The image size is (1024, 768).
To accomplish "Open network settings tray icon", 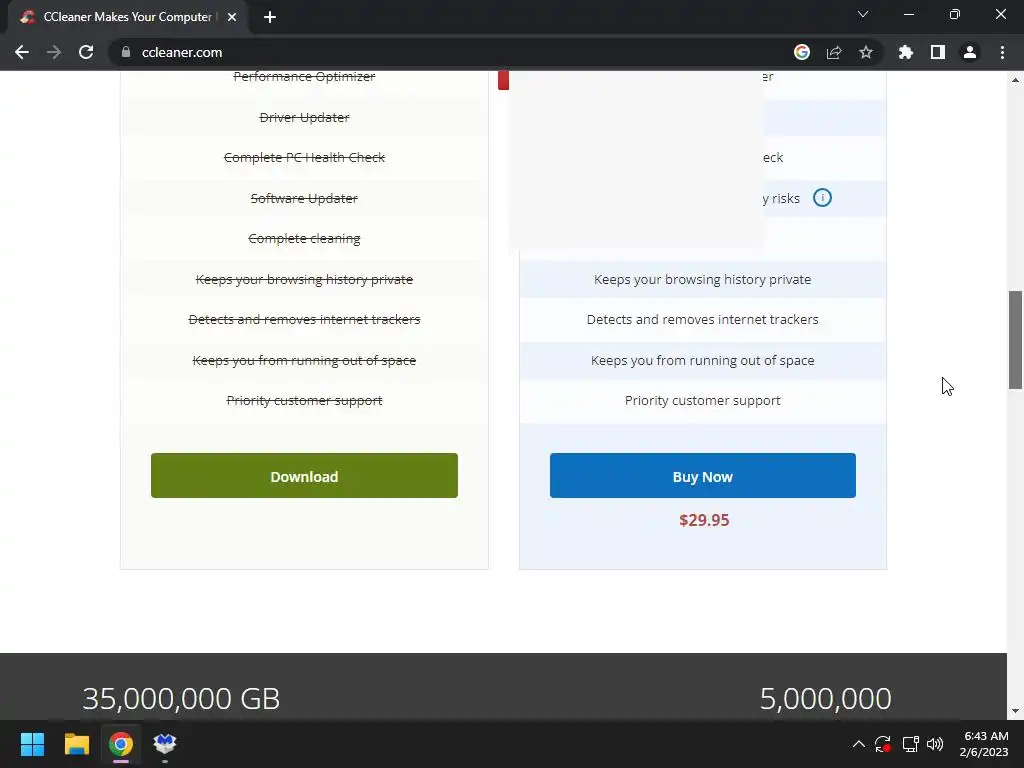I will (910, 744).
